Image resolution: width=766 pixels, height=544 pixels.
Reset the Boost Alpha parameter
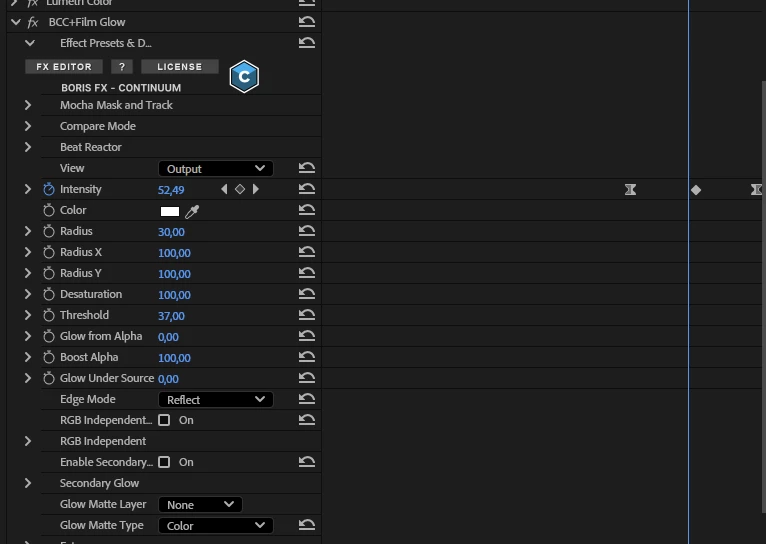(x=307, y=357)
